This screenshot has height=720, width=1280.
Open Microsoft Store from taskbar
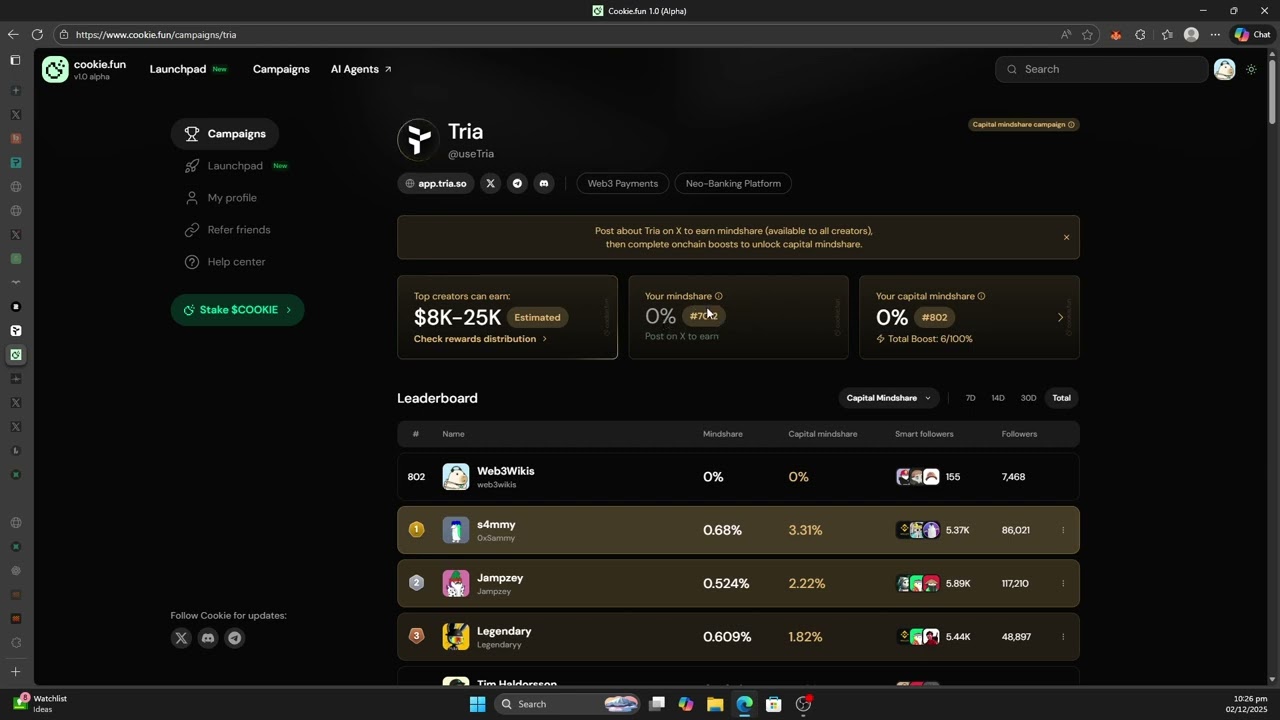click(773, 704)
